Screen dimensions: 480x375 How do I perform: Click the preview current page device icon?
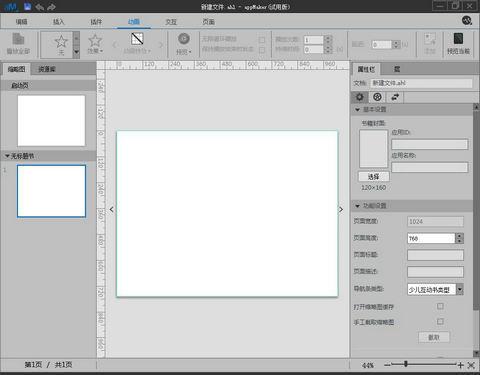click(x=458, y=39)
